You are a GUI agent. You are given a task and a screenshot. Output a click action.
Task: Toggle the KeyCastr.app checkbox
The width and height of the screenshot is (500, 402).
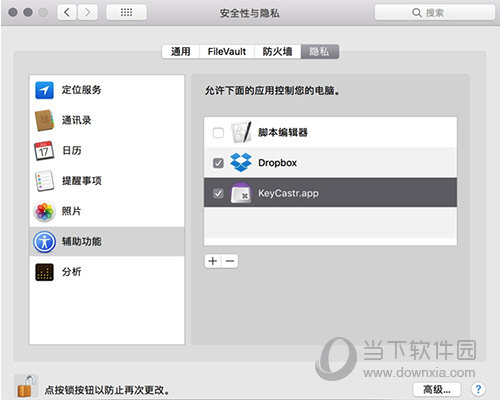click(218, 193)
